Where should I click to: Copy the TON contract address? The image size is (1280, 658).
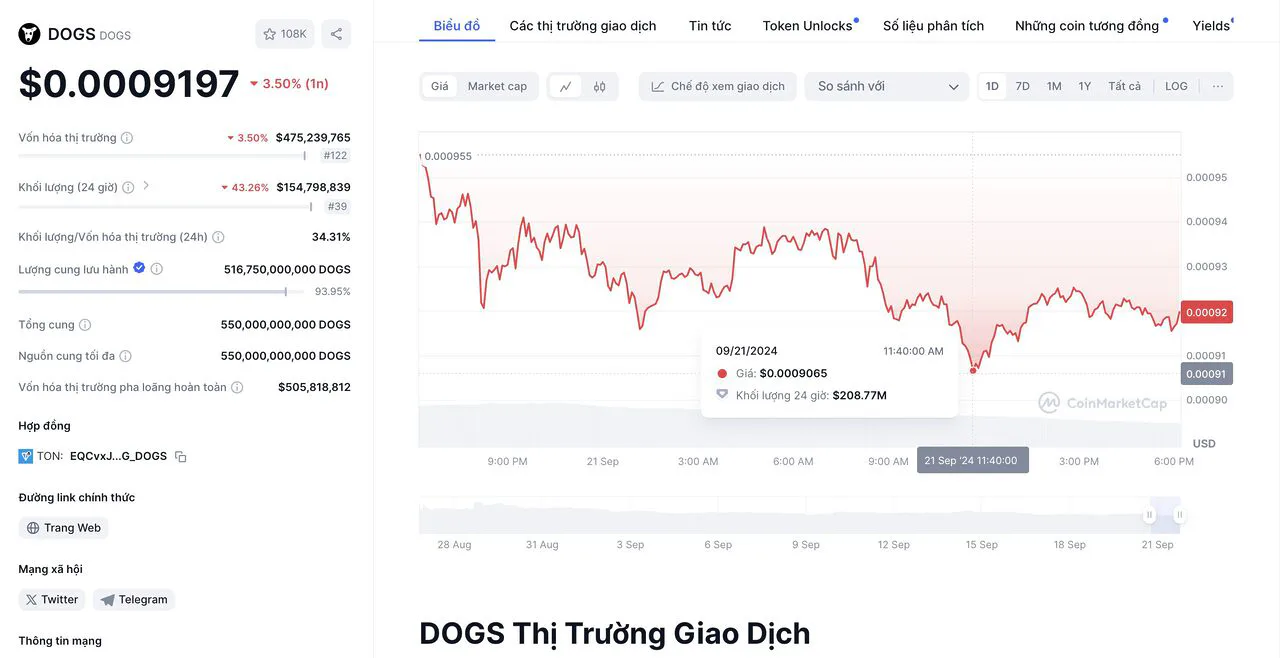click(x=181, y=456)
